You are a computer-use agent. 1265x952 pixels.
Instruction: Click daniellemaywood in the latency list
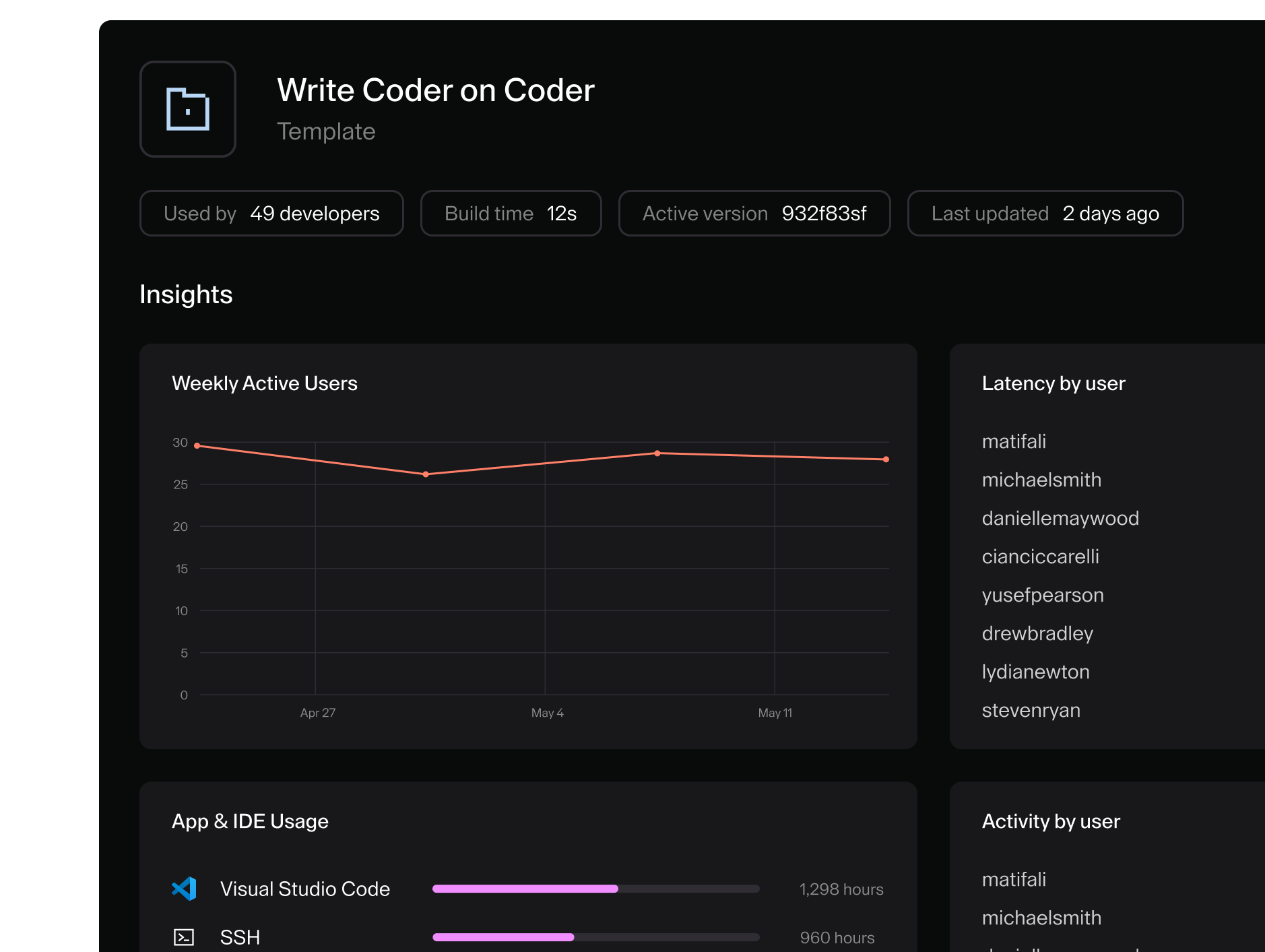point(1060,518)
